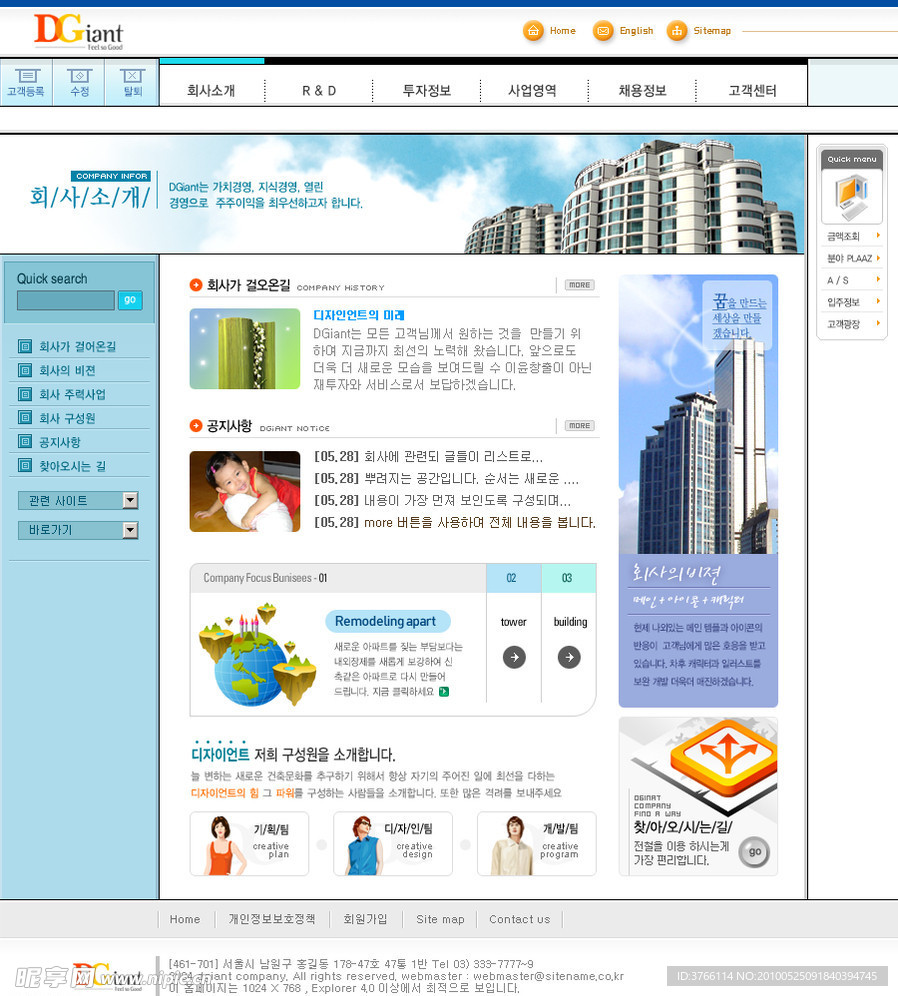Click MORE button for 공지사항 notice
The image size is (898, 996).
tap(579, 426)
